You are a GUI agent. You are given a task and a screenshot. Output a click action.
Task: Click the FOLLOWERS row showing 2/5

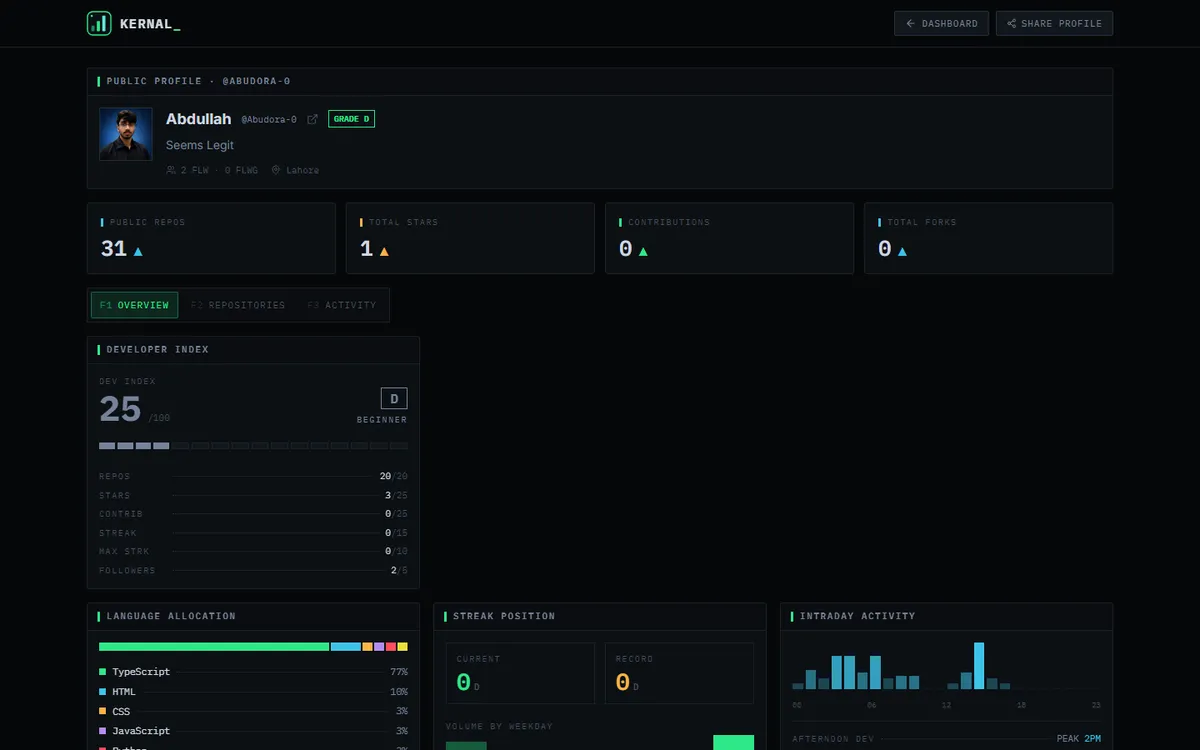tap(253, 571)
